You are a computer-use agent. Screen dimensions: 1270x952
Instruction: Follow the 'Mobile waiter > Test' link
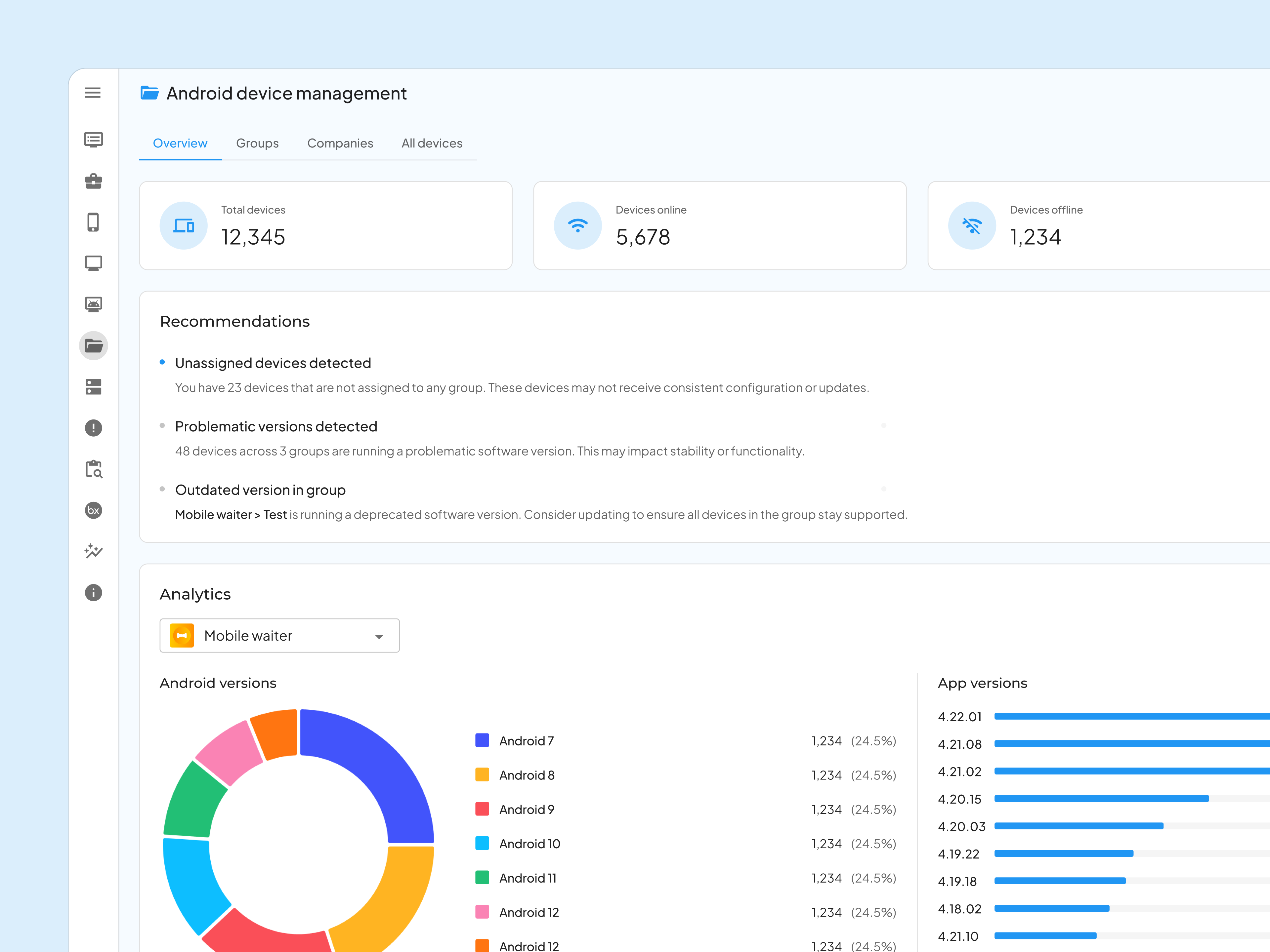pyautogui.click(x=231, y=515)
